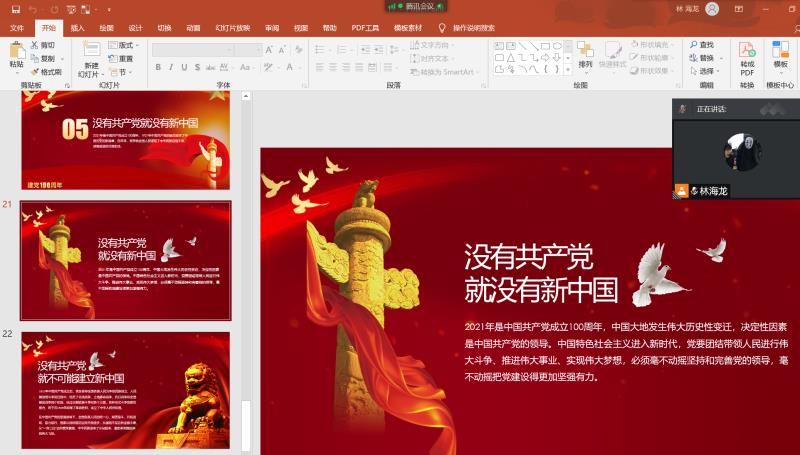Click the Find (查找) icon

pos(701,45)
